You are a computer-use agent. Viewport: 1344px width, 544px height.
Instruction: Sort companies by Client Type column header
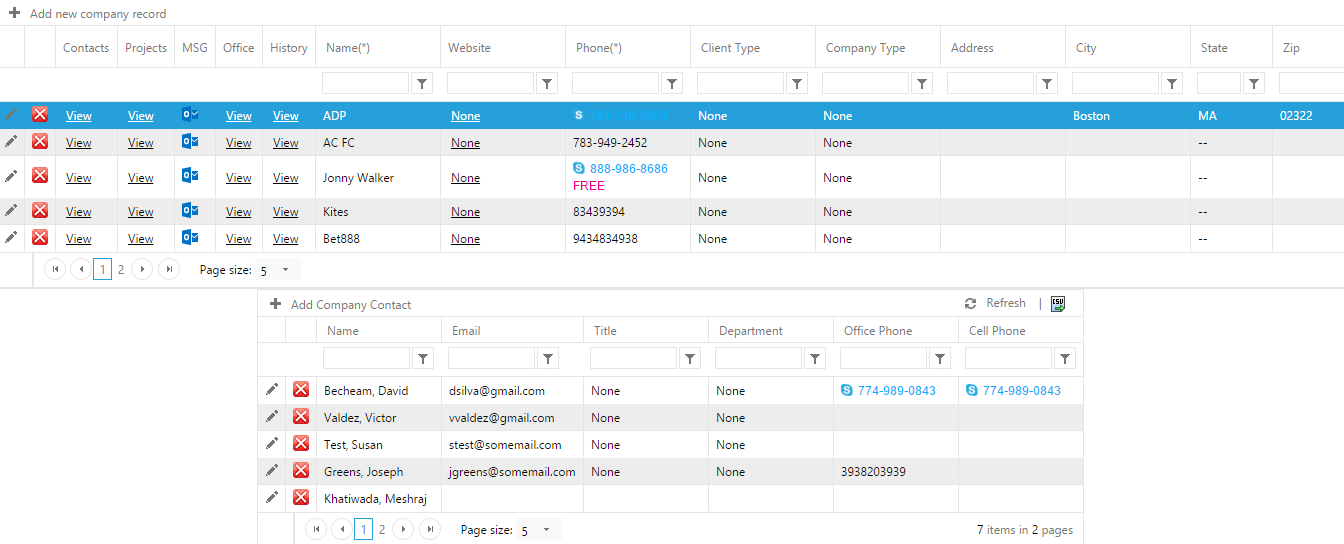click(731, 48)
